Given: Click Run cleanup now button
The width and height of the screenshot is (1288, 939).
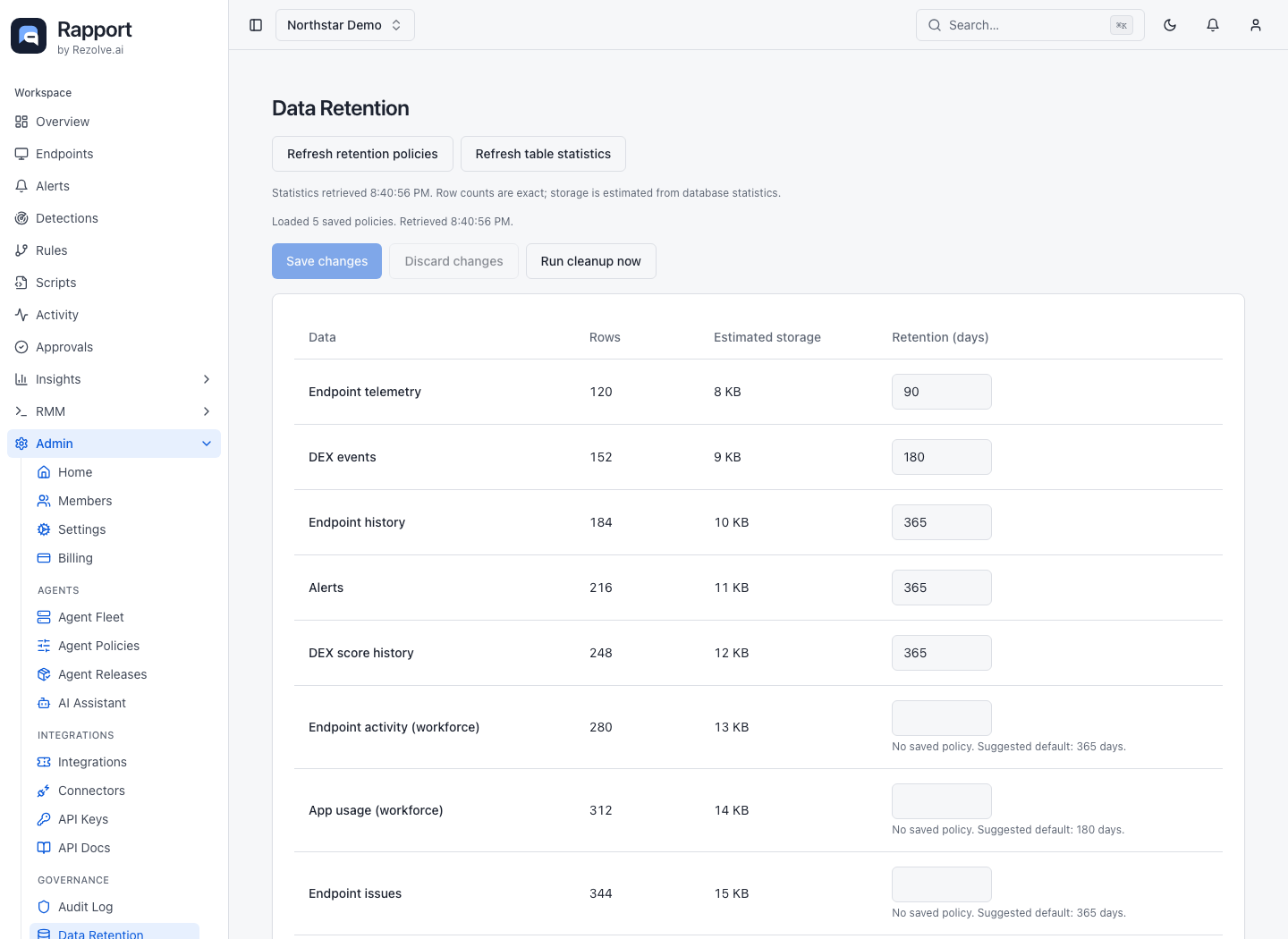Looking at the screenshot, I should click(x=590, y=261).
